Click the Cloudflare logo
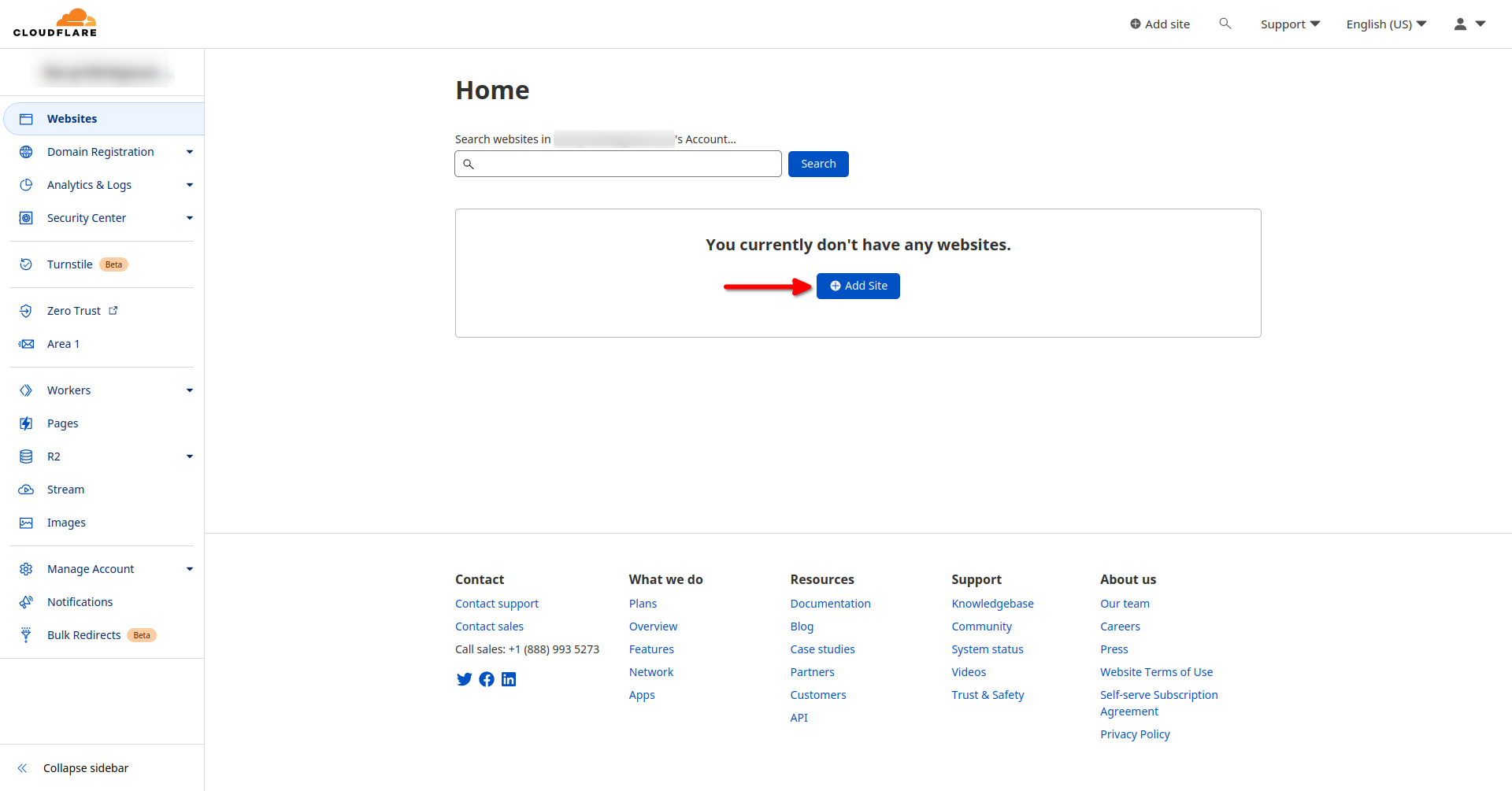1512x791 pixels. pos(55,23)
